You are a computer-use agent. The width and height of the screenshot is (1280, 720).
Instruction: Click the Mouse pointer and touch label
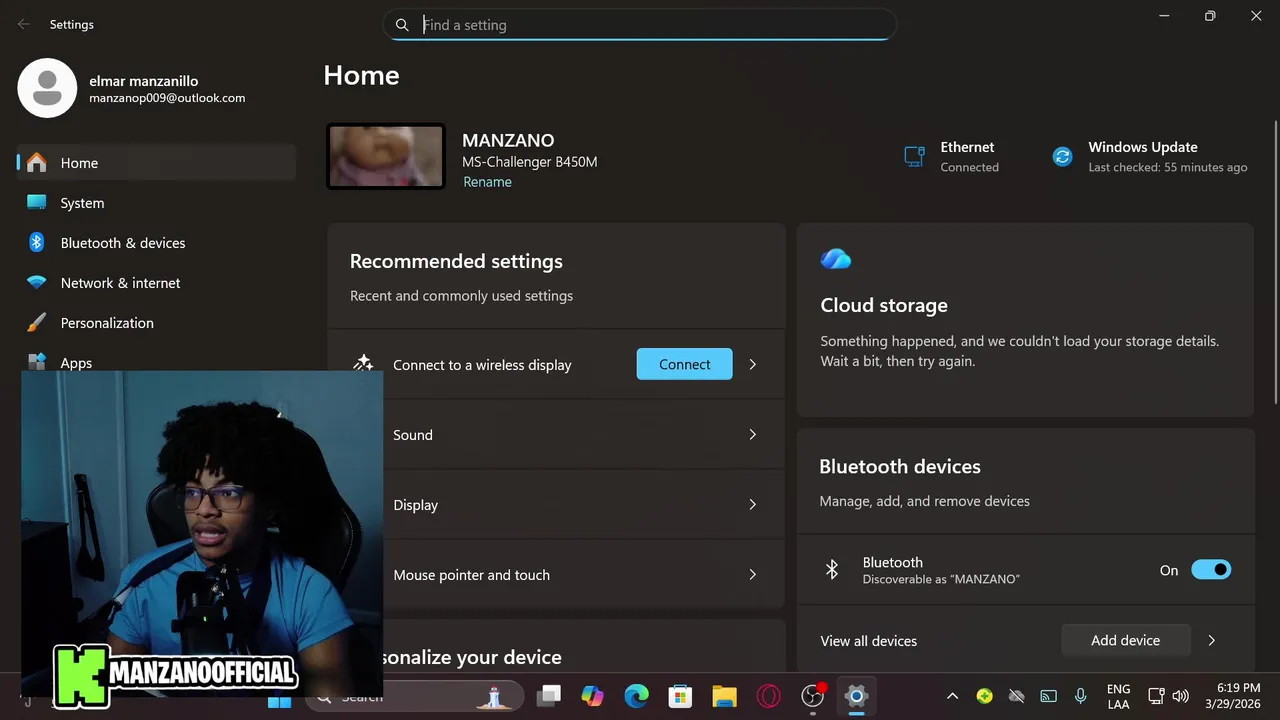click(x=472, y=575)
